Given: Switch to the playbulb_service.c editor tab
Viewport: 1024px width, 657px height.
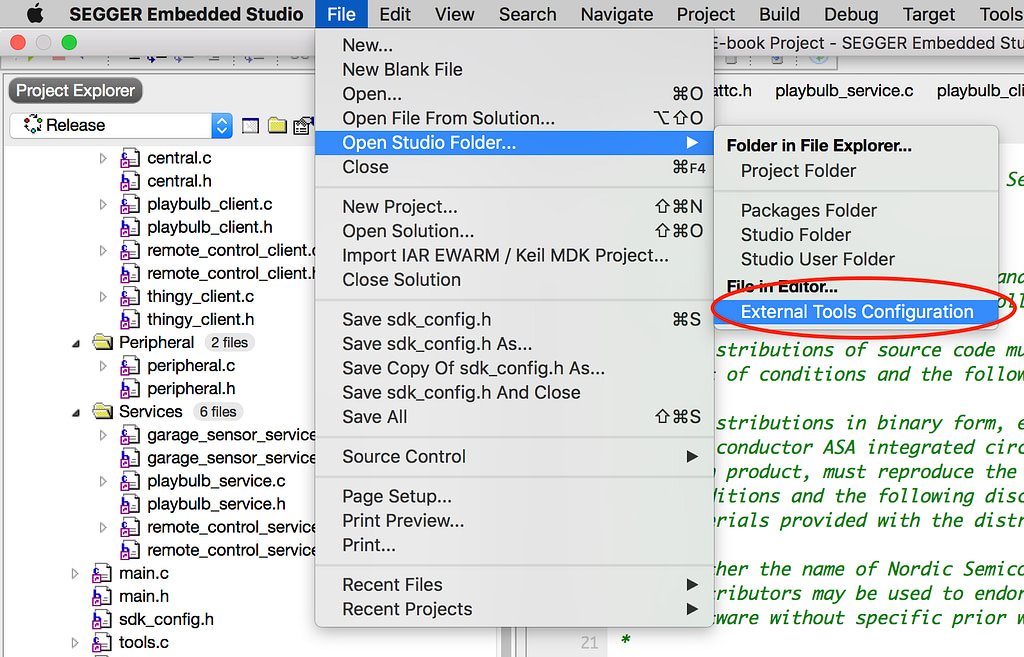Looking at the screenshot, I should click(x=844, y=91).
